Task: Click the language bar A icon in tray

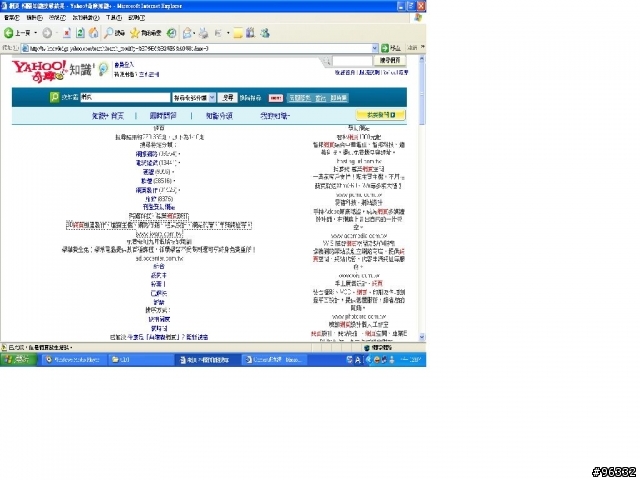Action: click(x=358, y=360)
